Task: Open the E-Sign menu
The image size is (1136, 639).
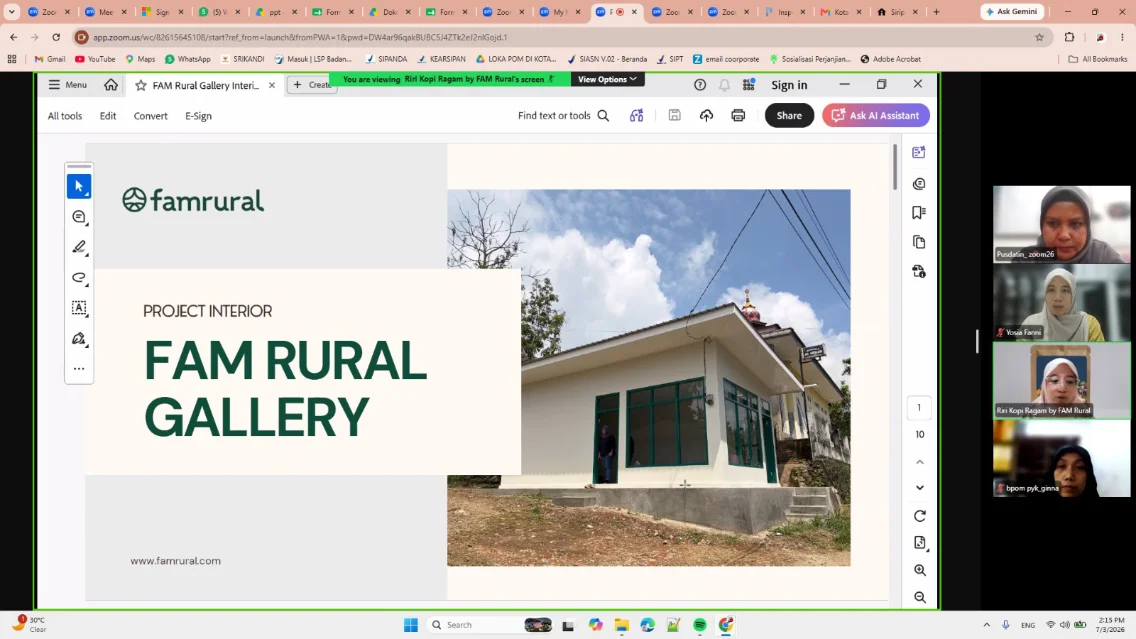Action: [x=199, y=116]
